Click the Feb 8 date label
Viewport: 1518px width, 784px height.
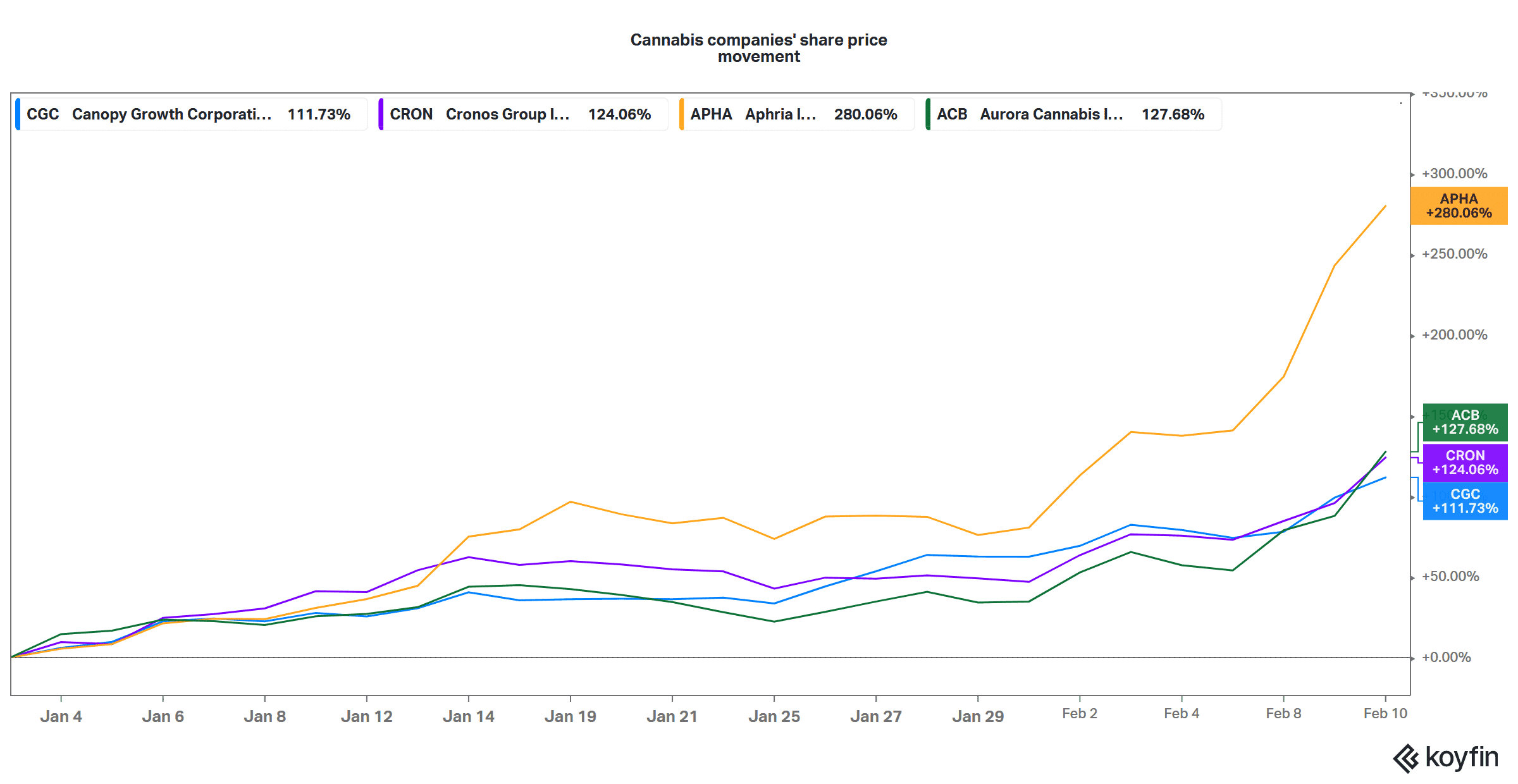[x=1283, y=713]
